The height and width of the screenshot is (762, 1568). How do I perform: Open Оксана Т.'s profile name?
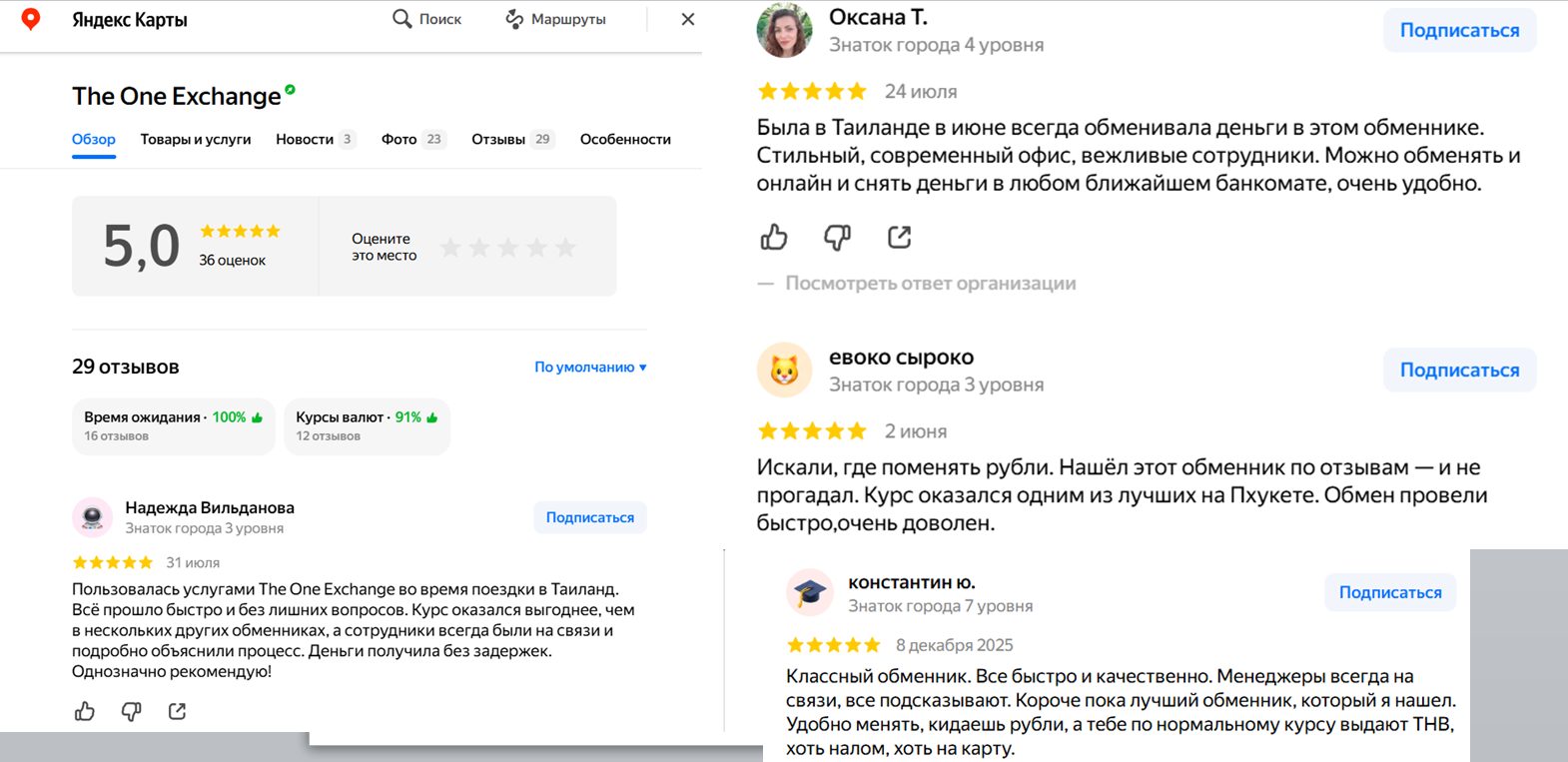(878, 17)
